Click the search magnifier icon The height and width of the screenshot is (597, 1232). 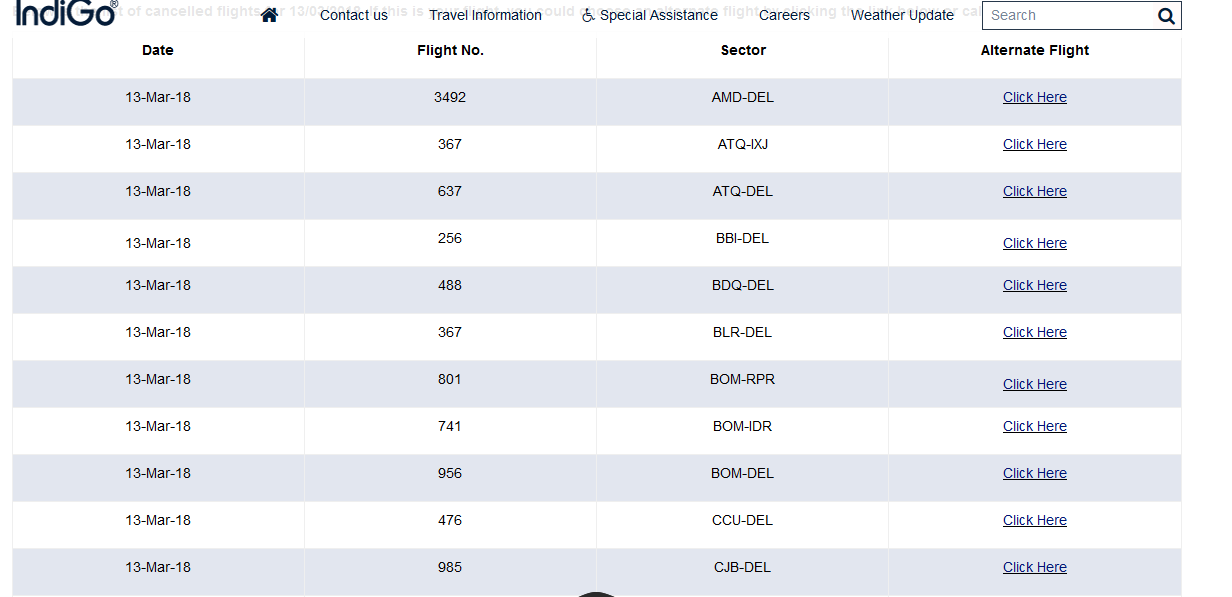tap(1166, 16)
